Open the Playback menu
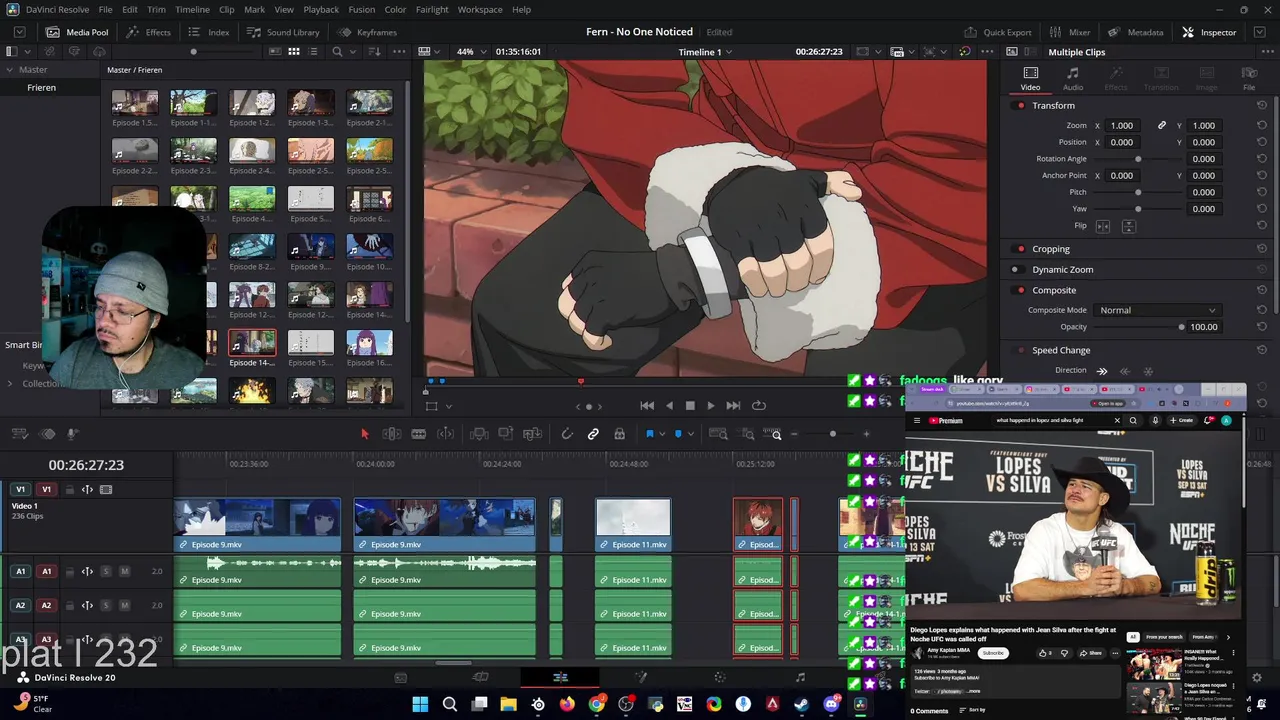Image resolution: width=1280 pixels, height=720 pixels. [321, 9]
